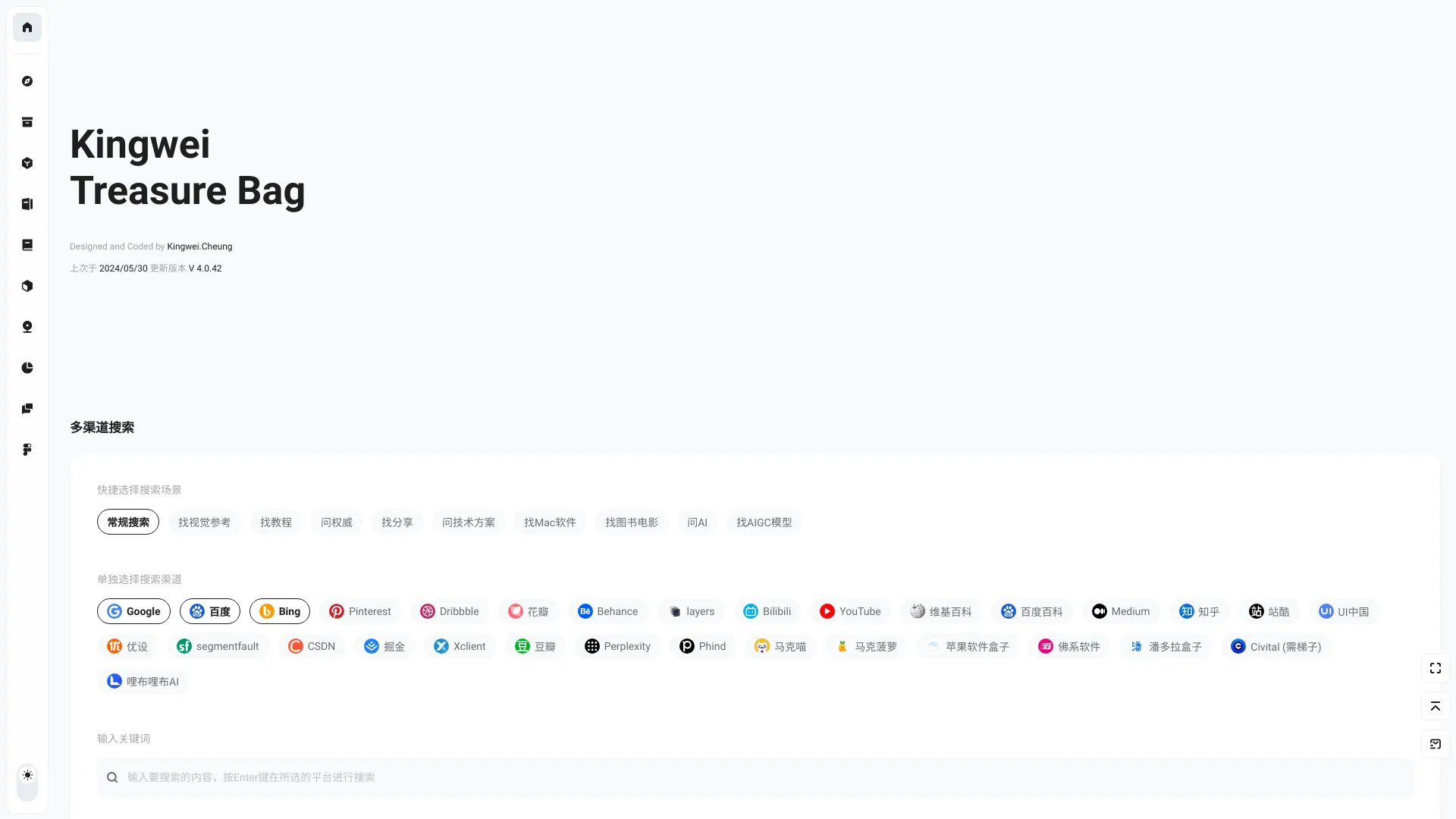The image size is (1456, 819).
Task: Toggle the 百度 search channel
Action: pyautogui.click(x=209, y=611)
